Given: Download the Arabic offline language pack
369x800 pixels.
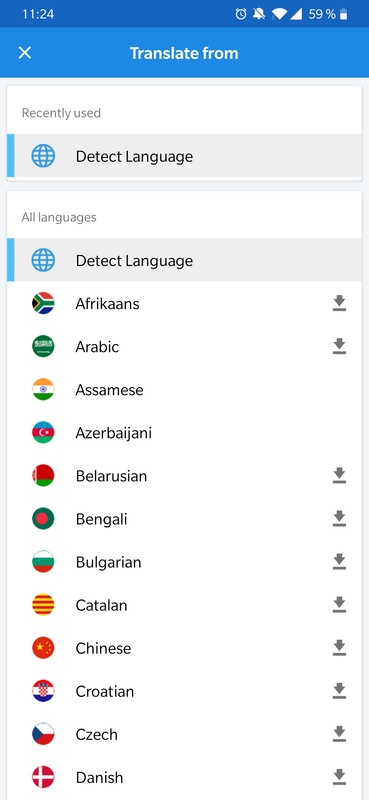Looking at the screenshot, I should coord(339,346).
